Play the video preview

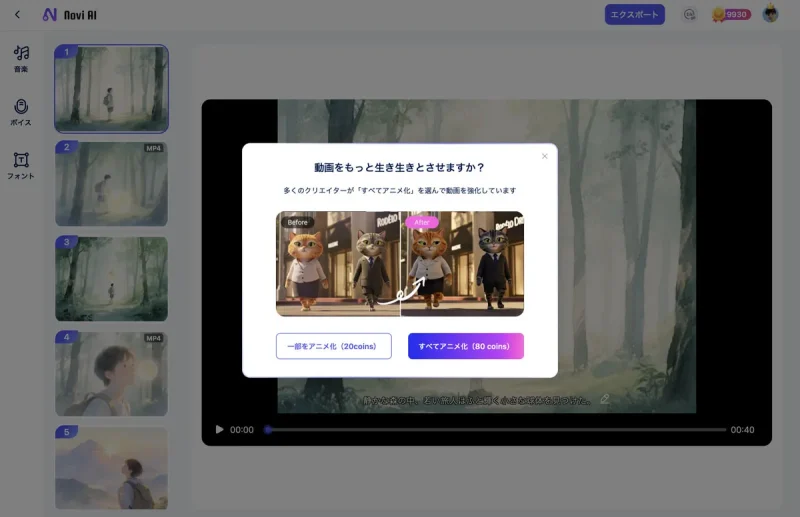pyautogui.click(x=219, y=430)
